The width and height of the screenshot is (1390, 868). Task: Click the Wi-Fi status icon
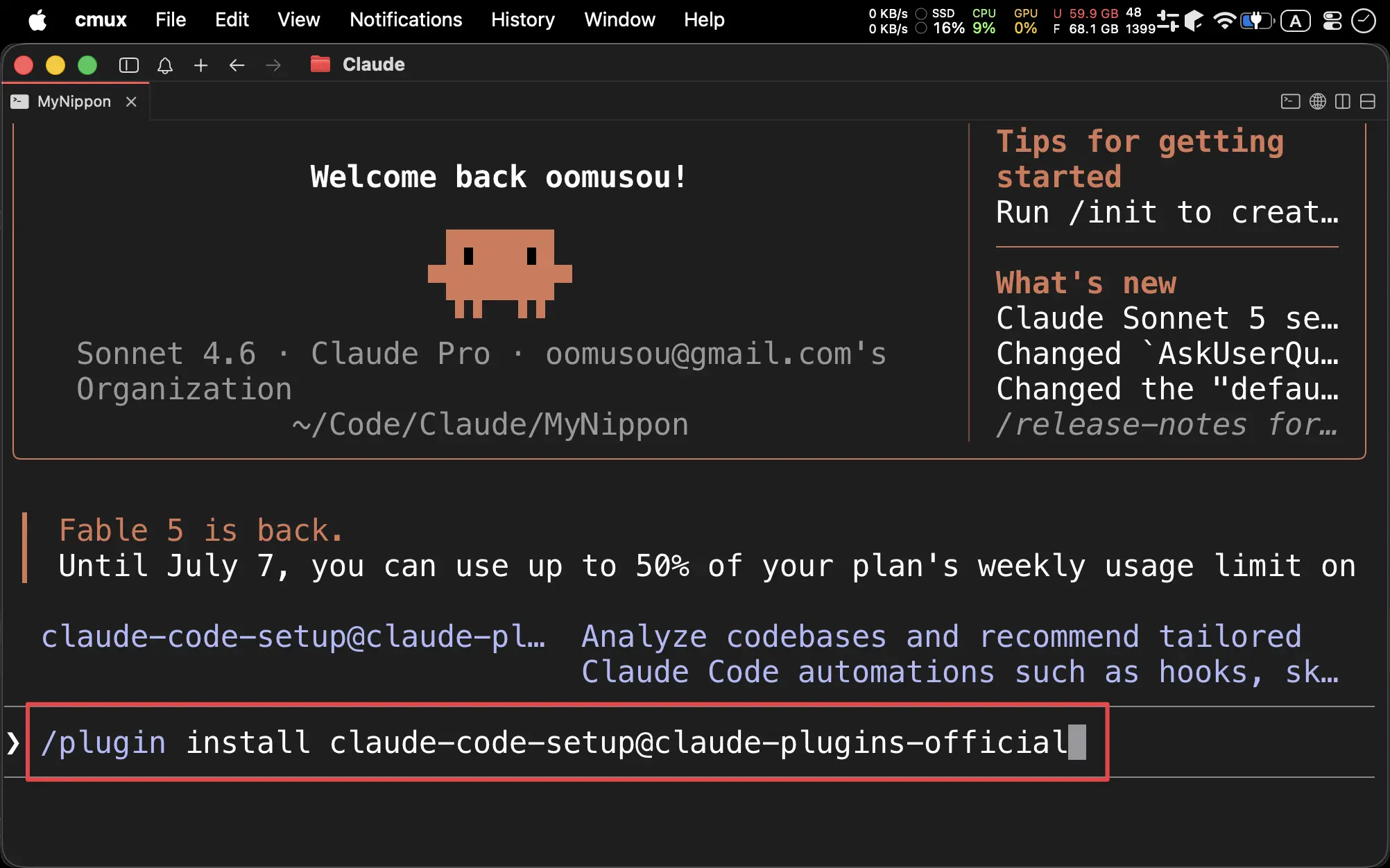[x=1225, y=21]
